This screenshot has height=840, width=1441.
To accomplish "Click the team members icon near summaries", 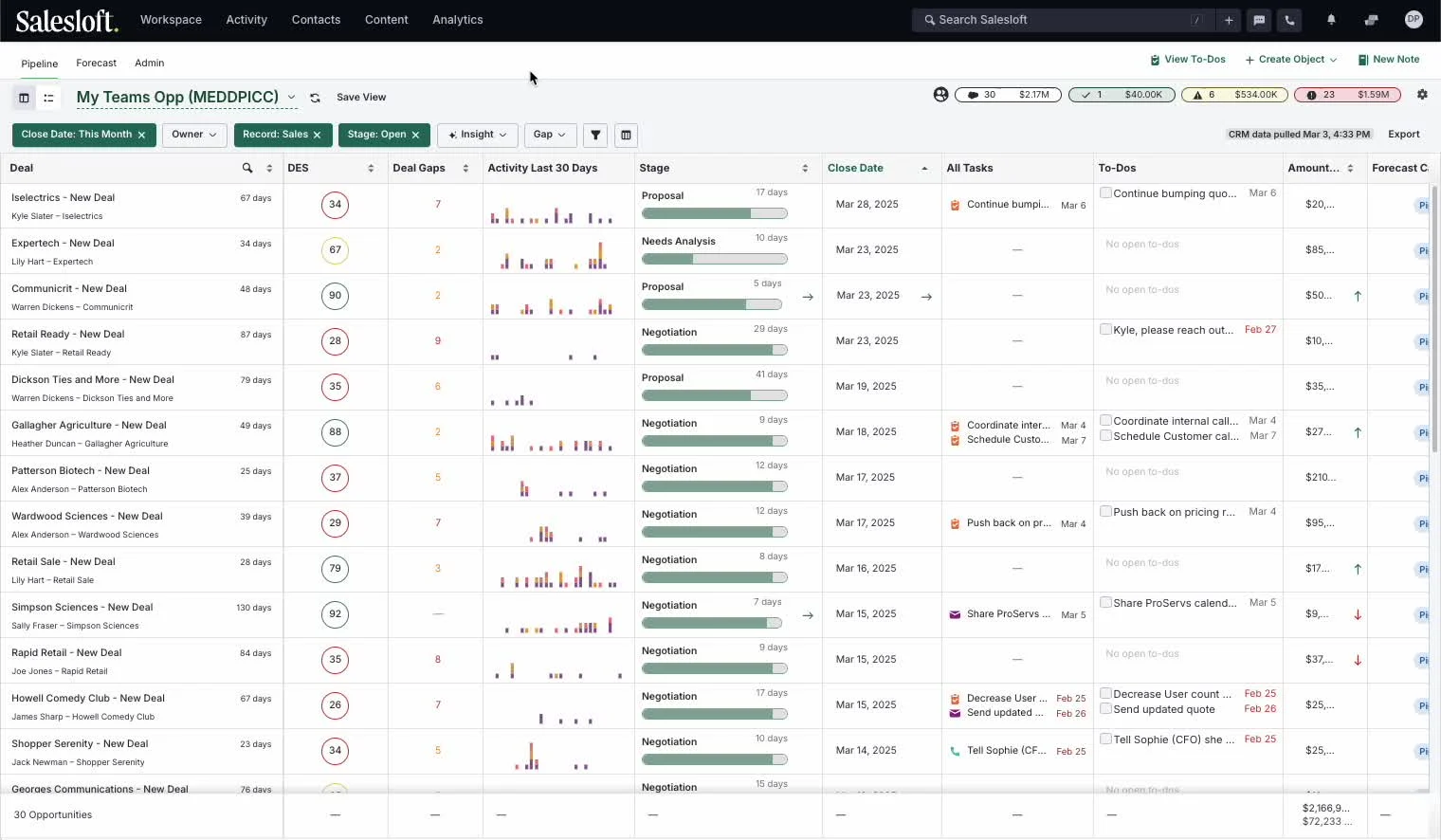I will pos(940,95).
